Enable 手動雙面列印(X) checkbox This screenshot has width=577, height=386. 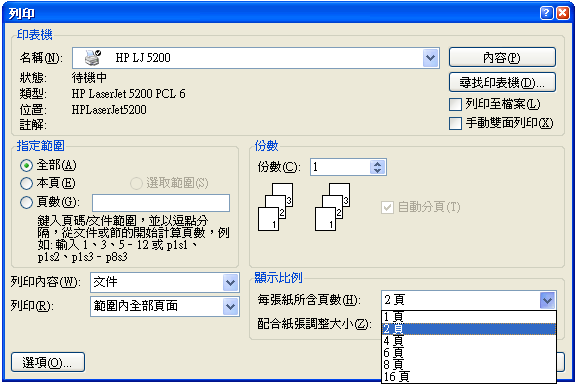455,123
